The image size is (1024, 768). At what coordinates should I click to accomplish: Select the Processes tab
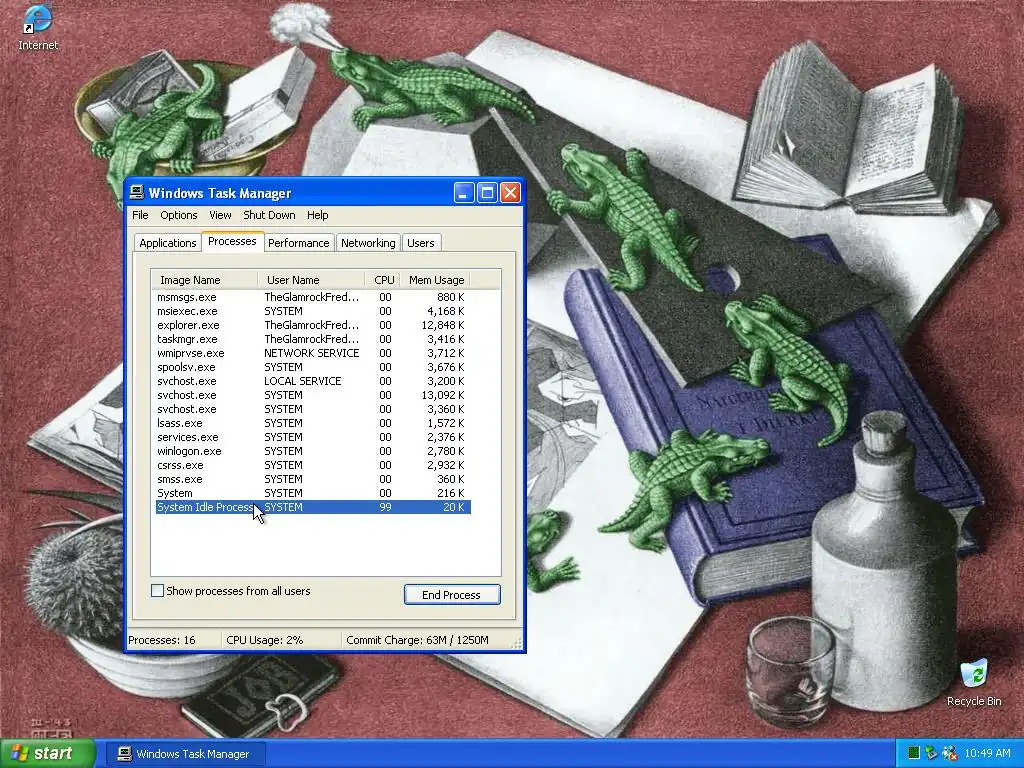coord(232,241)
